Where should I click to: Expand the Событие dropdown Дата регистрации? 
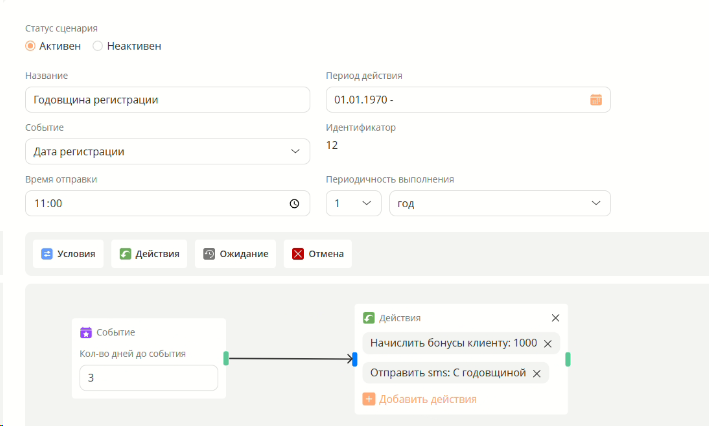167,151
